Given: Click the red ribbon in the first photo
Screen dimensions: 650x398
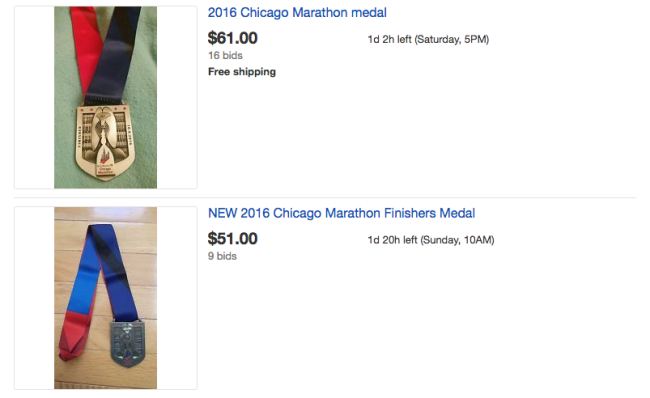Looking at the screenshot, I should coord(87,46).
